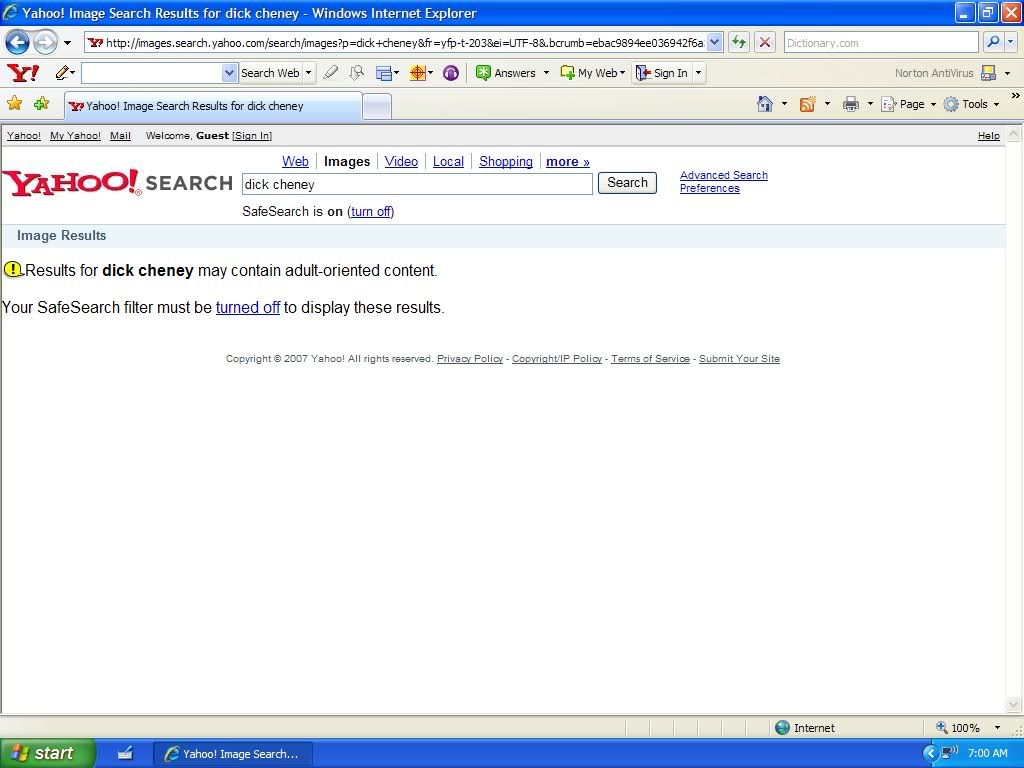
Task: Click the popup blocker icon in Yahoo toolbar
Action: 356,72
